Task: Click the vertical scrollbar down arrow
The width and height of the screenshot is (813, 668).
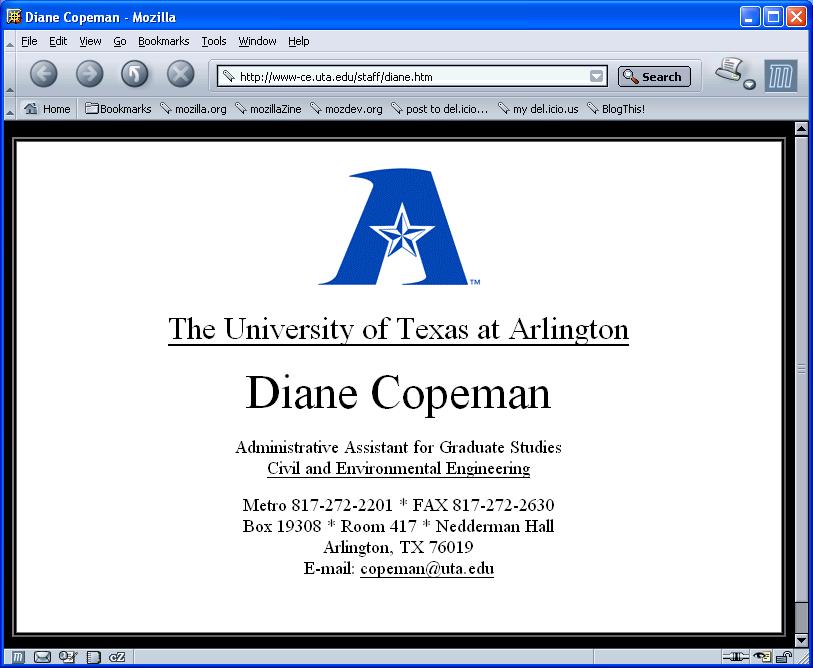Action: [801, 641]
